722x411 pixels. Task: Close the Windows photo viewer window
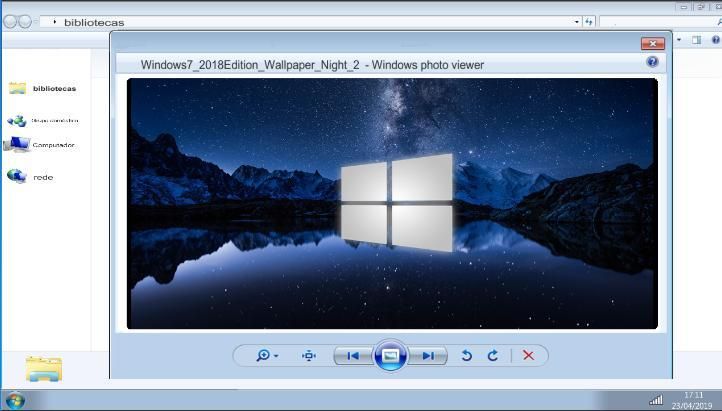[652, 43]
